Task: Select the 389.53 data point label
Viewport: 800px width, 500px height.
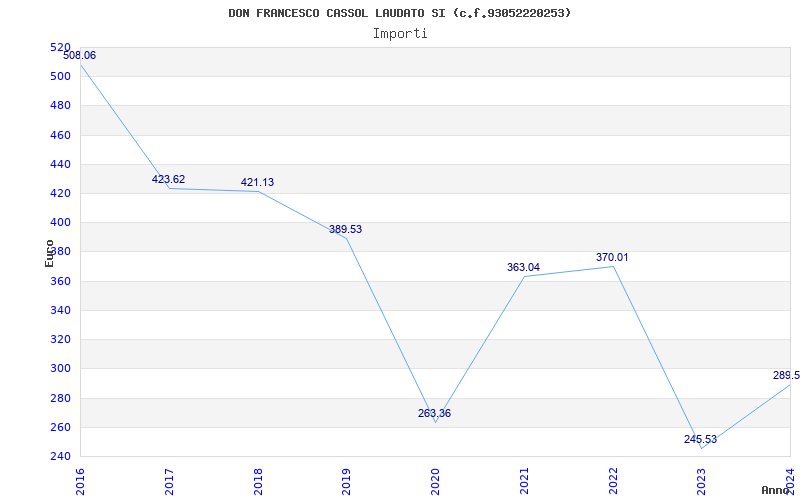Action: (x=345, y=230)
